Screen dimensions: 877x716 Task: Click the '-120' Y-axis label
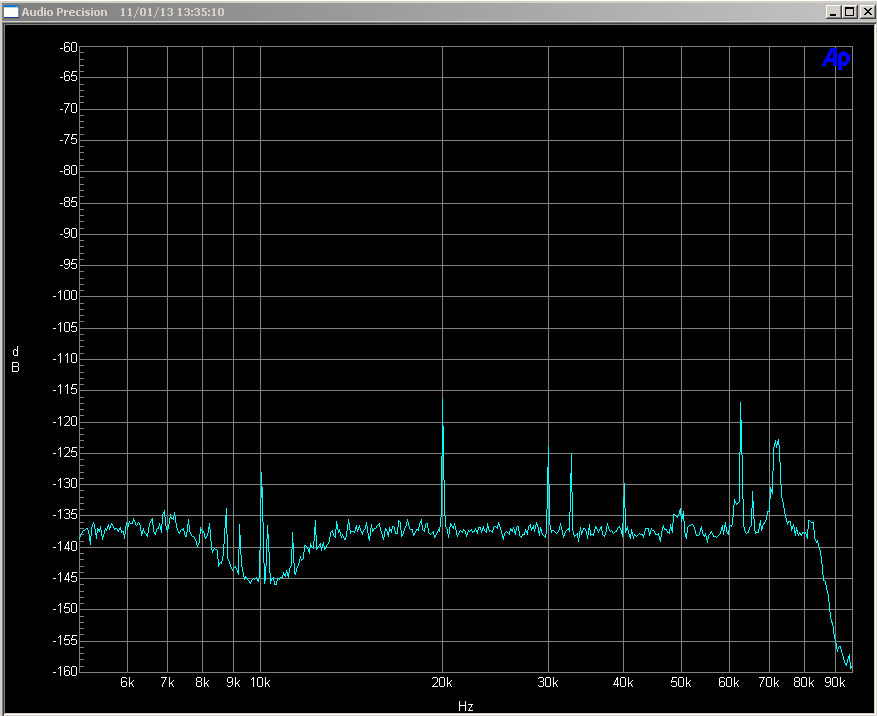[x=65, y=422]
